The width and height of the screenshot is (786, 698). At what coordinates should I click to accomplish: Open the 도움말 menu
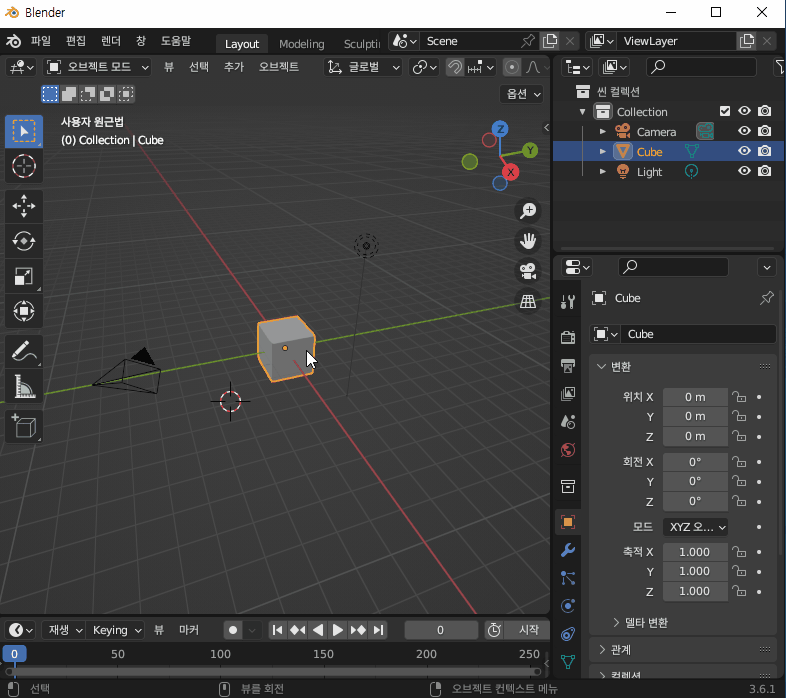pos(176,41)
